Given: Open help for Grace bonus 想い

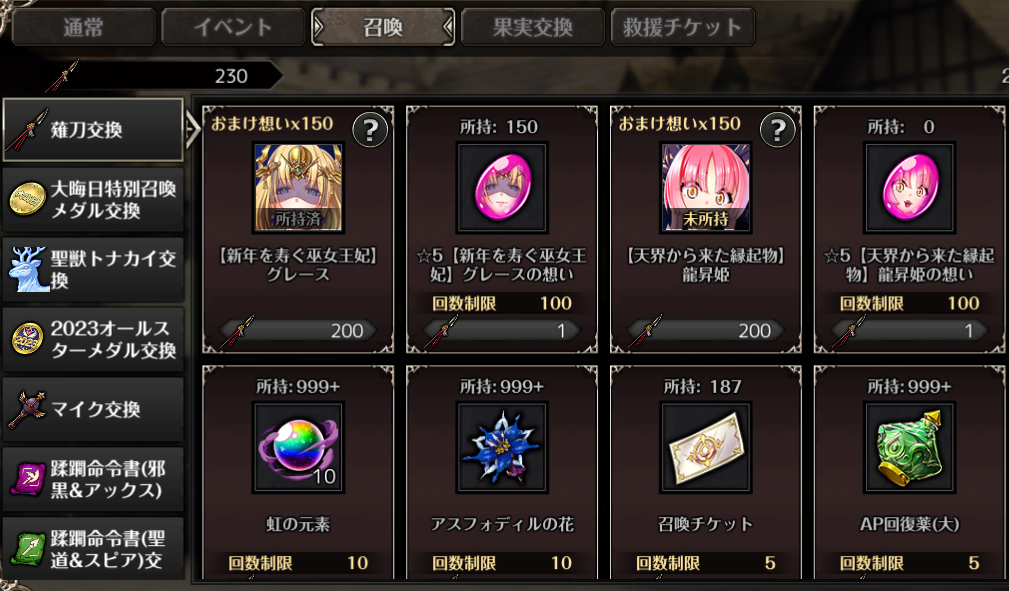Looking at the screenshot, I should [370, 131].
